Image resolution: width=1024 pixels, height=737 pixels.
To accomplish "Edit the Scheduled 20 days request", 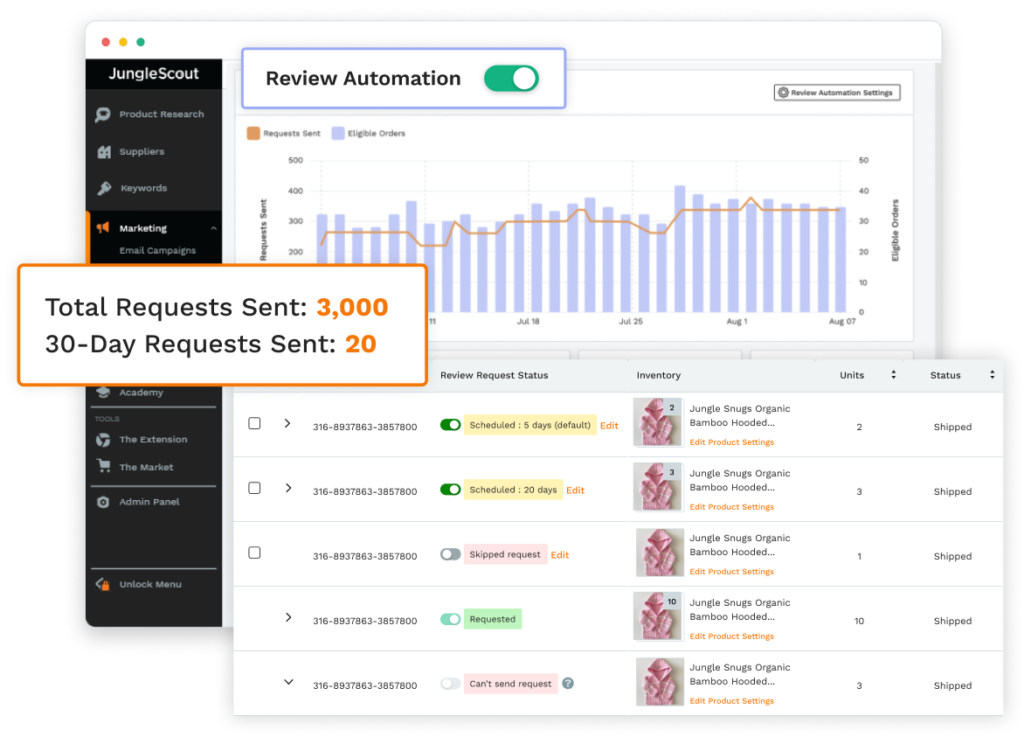I will tap(575, 490).
